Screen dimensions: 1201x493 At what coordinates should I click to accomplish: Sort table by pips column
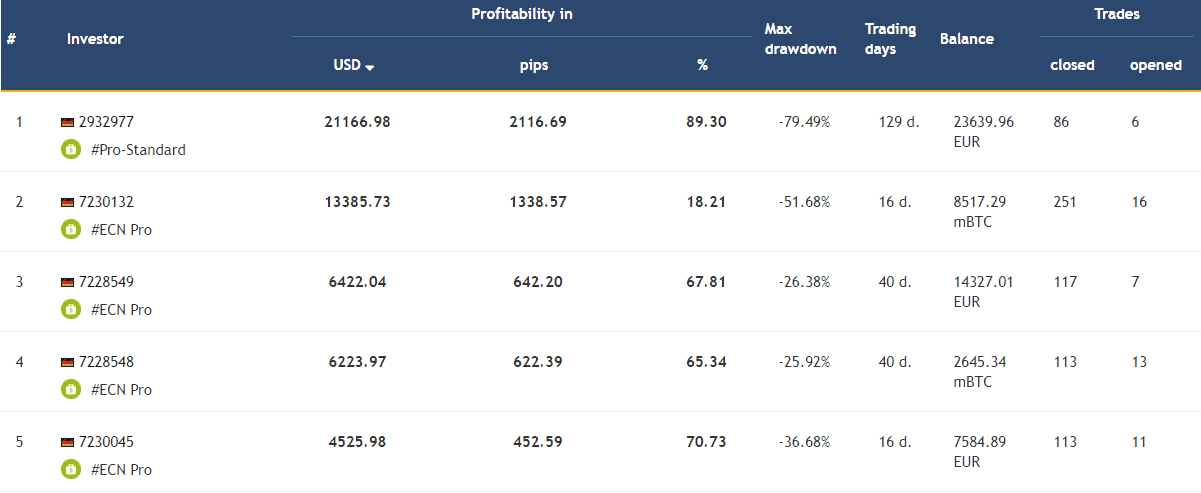coord(534,65)
